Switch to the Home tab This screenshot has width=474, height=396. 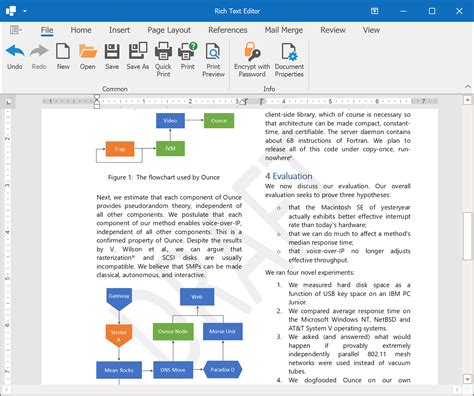(x=81, y=30)
